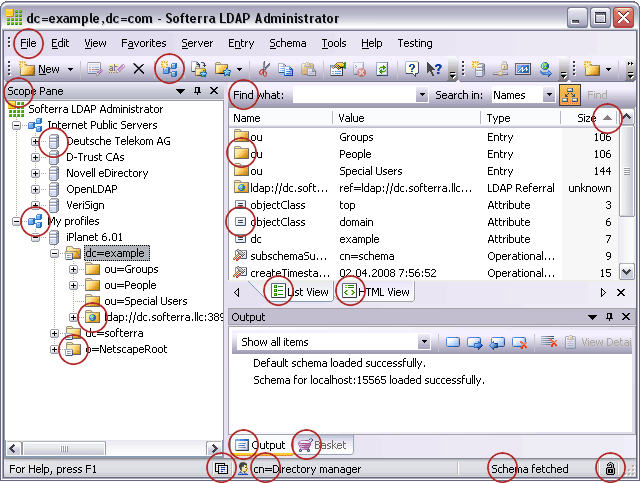The width and height of the screenshot is (640, 483).
Task: Expand the OpenLDAP tree node
Action: pyautogui.click(x=35, y=189)
